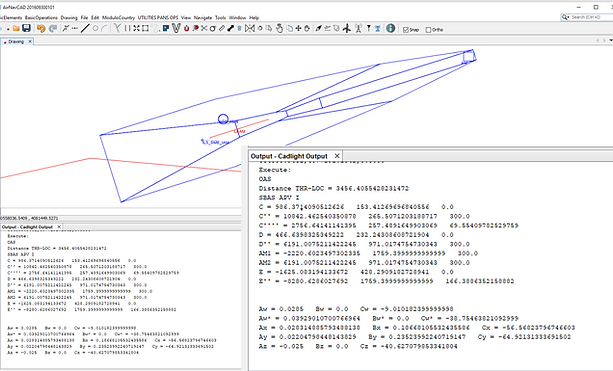The image size is (613, 371).
Task: Click coordinate readout in status bar
Action: (x=29, y=218)
